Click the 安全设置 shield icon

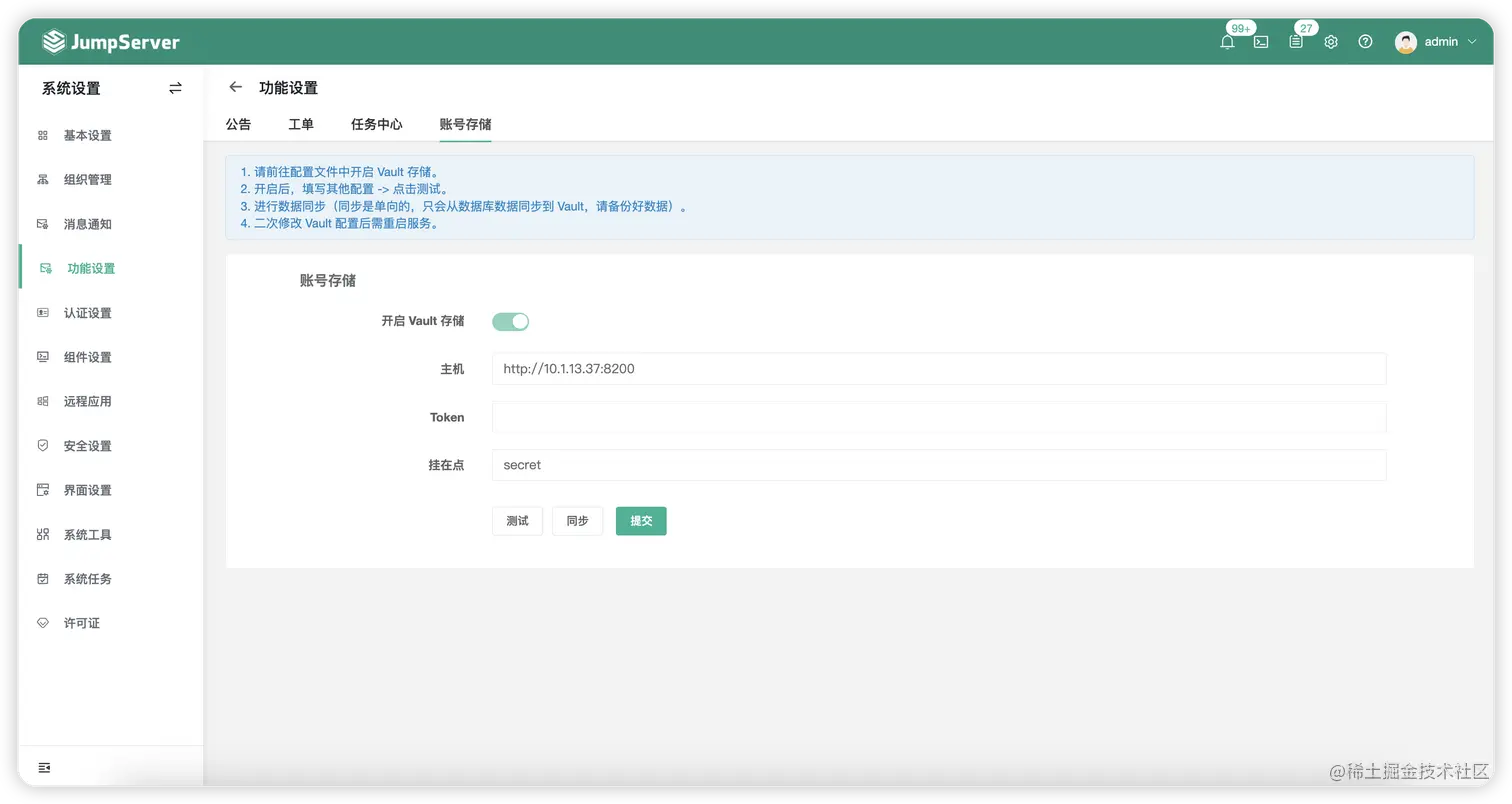pyautogui.click(x=43, y=446)
